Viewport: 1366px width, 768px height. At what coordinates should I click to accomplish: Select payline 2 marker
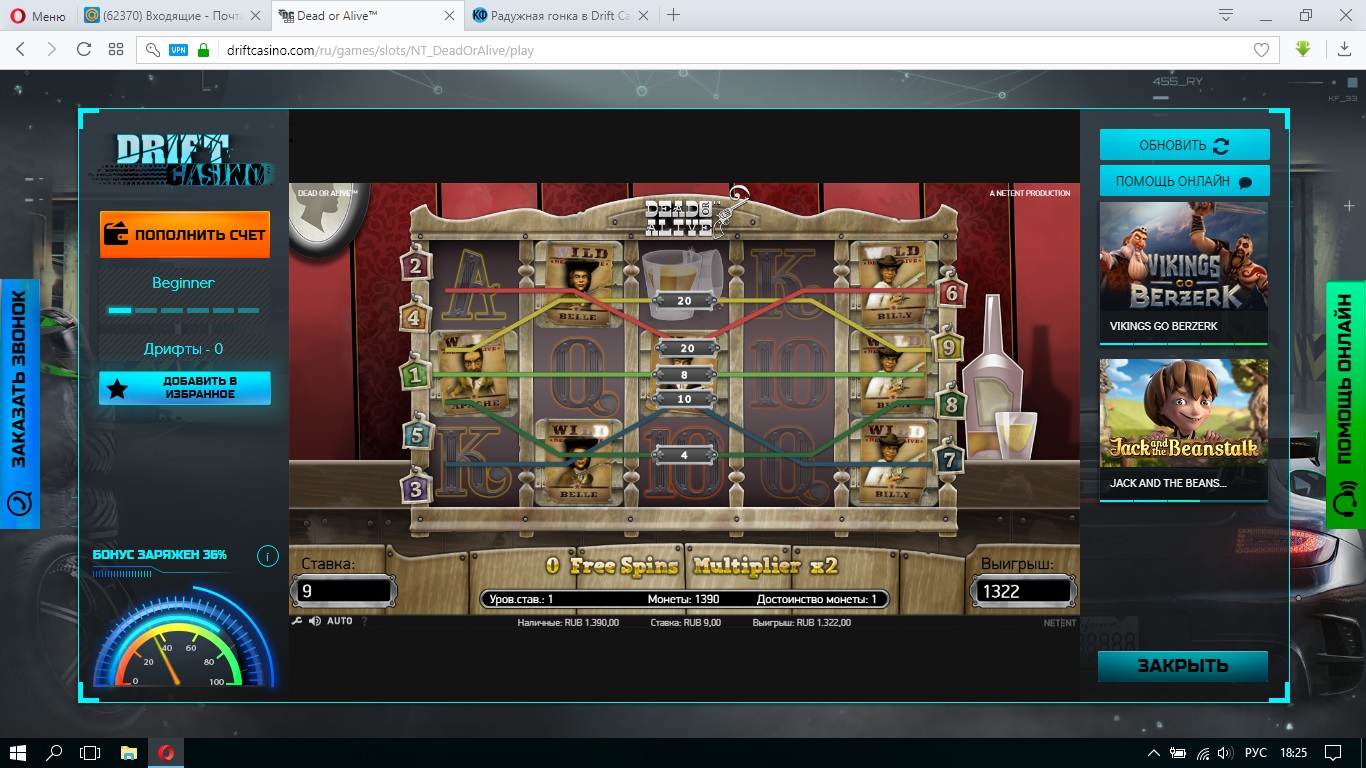416,266
